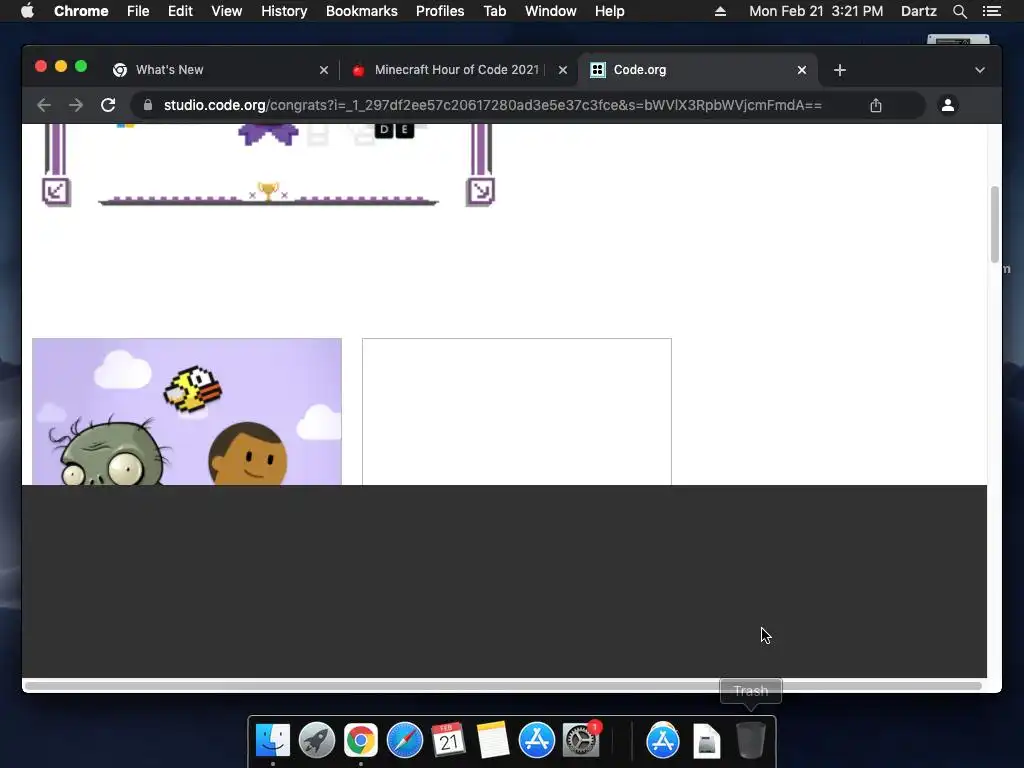Open the History menu
Screen dimensions: 1024x768
click(284, 11)
